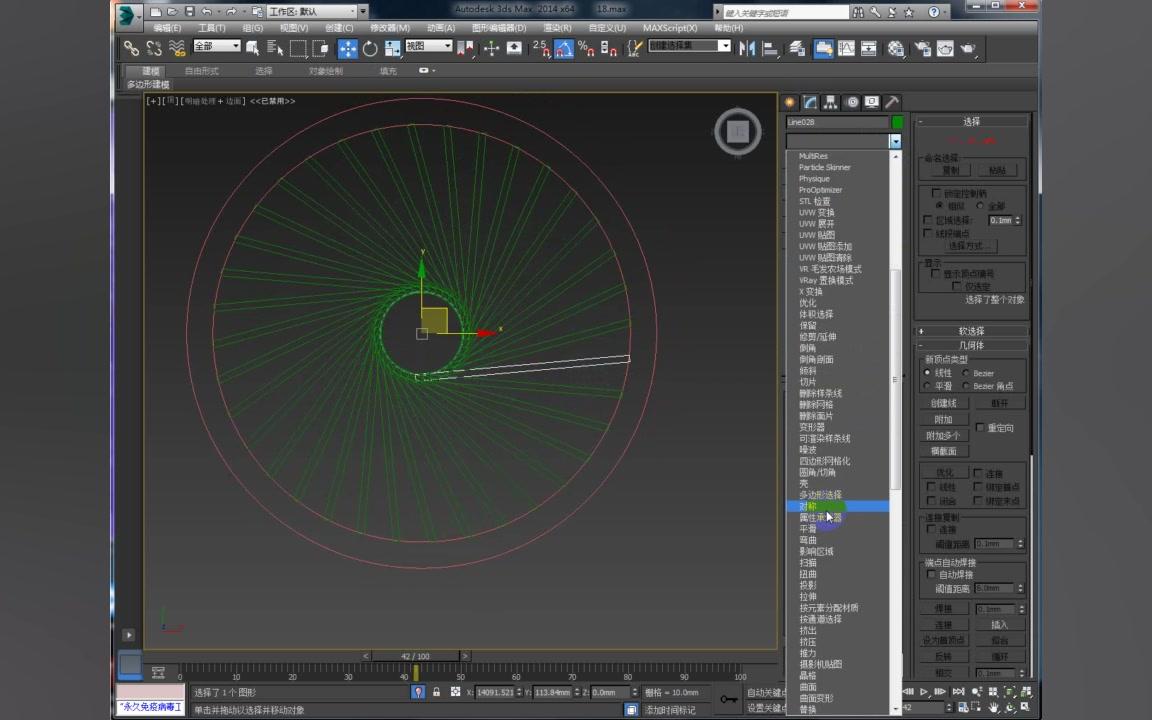Click the Mirror tool in main toolbar

point(748,48)
